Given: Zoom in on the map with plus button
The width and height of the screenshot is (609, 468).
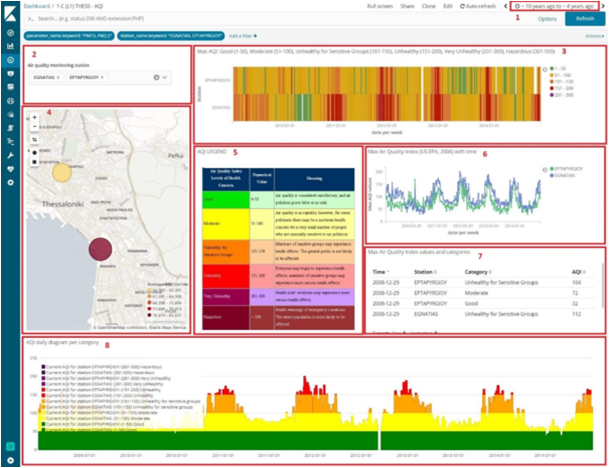Looking at the screenshot, I should click(35, 117).
